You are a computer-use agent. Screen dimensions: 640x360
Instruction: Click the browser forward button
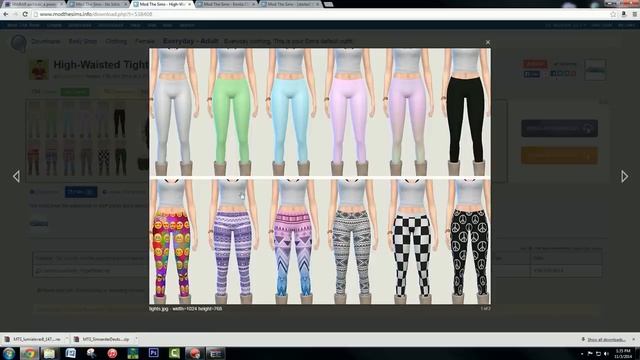15,14
